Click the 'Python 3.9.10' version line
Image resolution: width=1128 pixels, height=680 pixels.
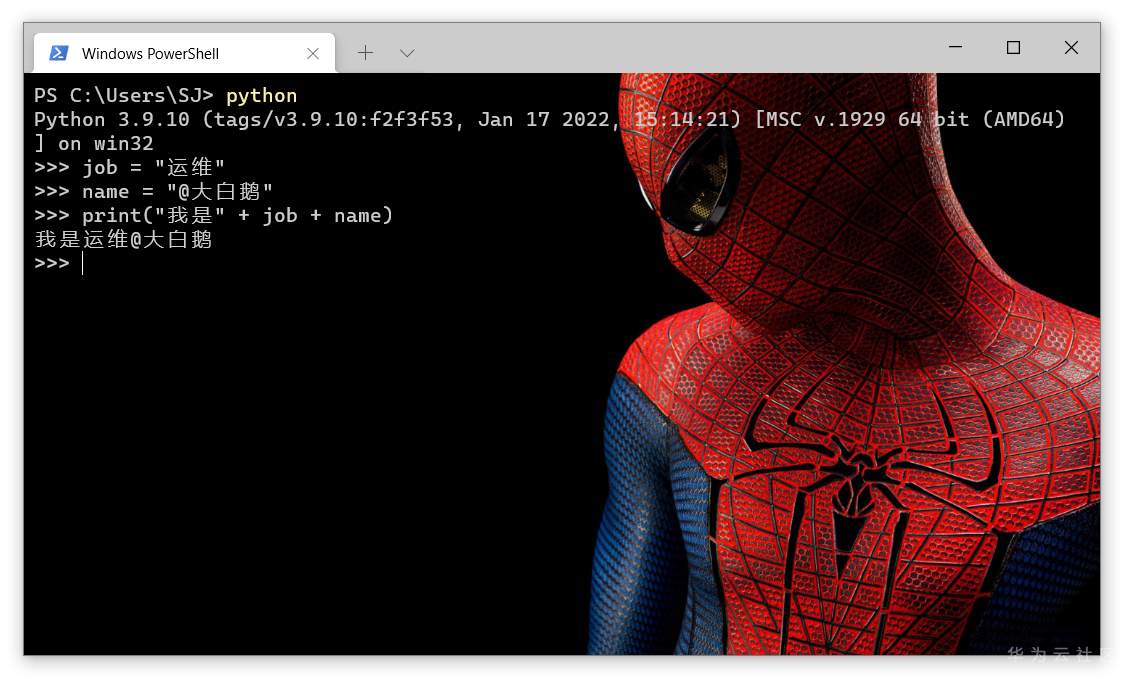(550, 119)
